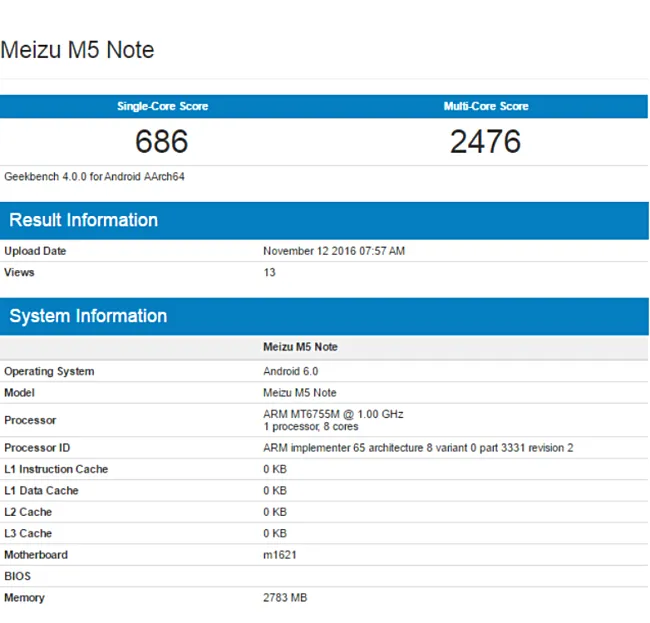Click the multi-core score value 2476
This screenshot has height=623, width=650.
coord(485,141)
